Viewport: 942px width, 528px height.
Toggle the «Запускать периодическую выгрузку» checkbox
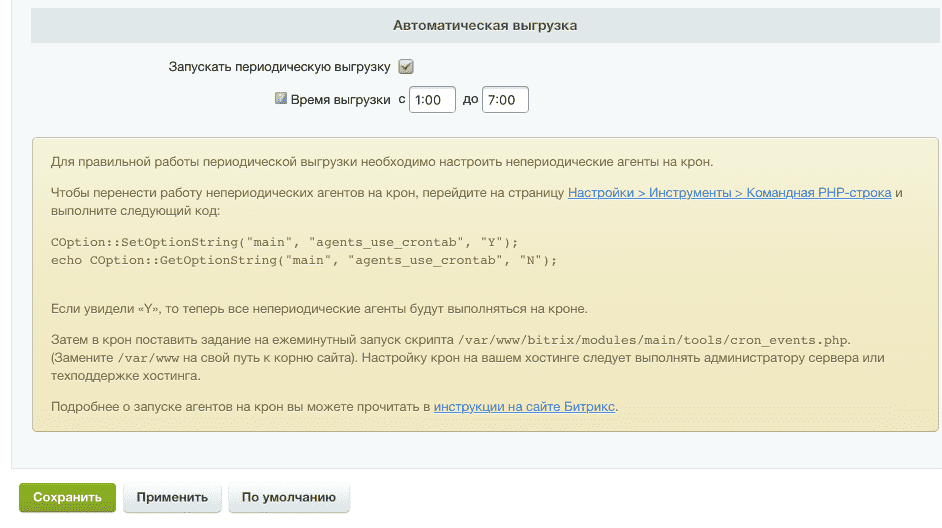coord(406,67)
